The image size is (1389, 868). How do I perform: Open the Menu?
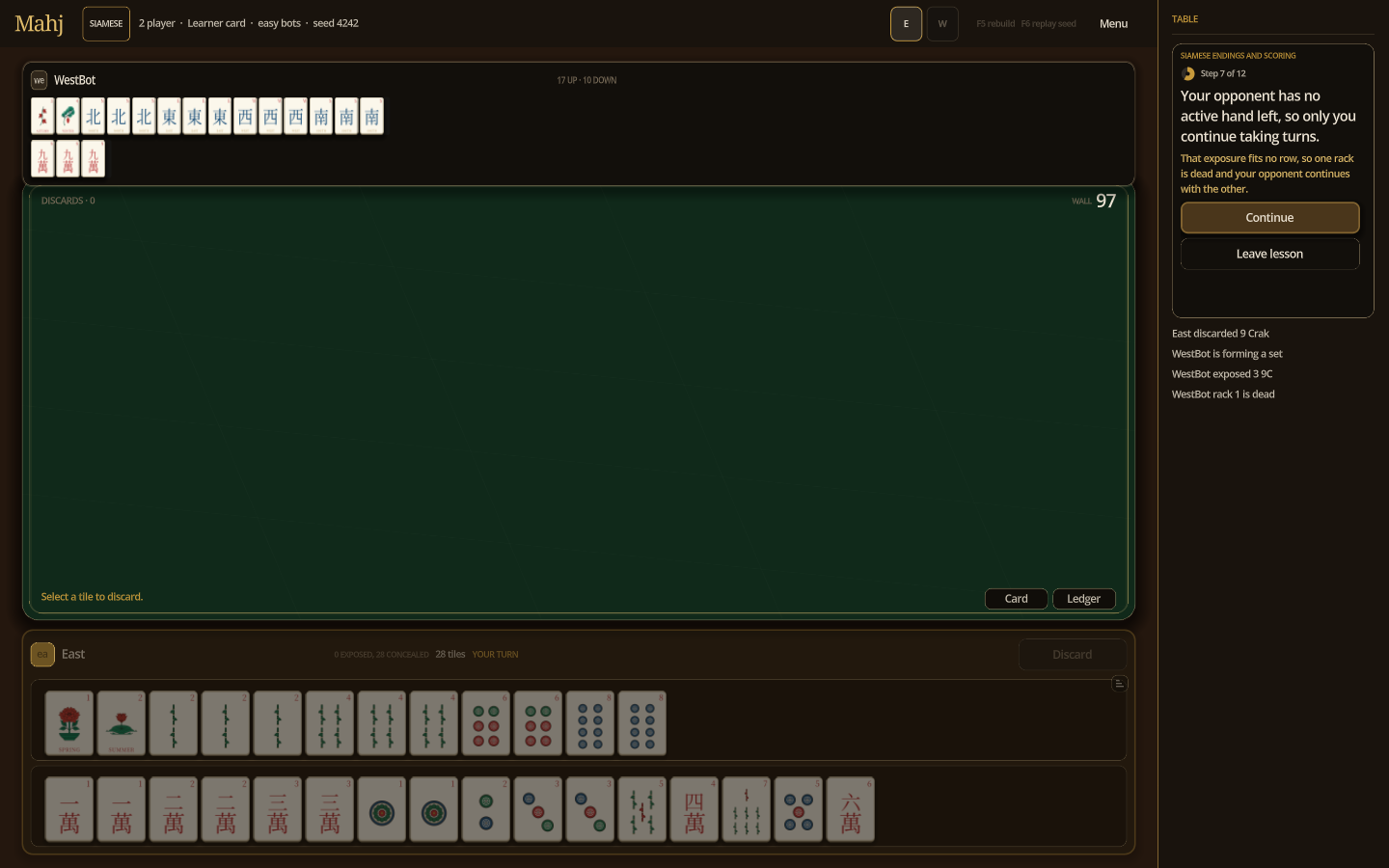coord(1113,24)
